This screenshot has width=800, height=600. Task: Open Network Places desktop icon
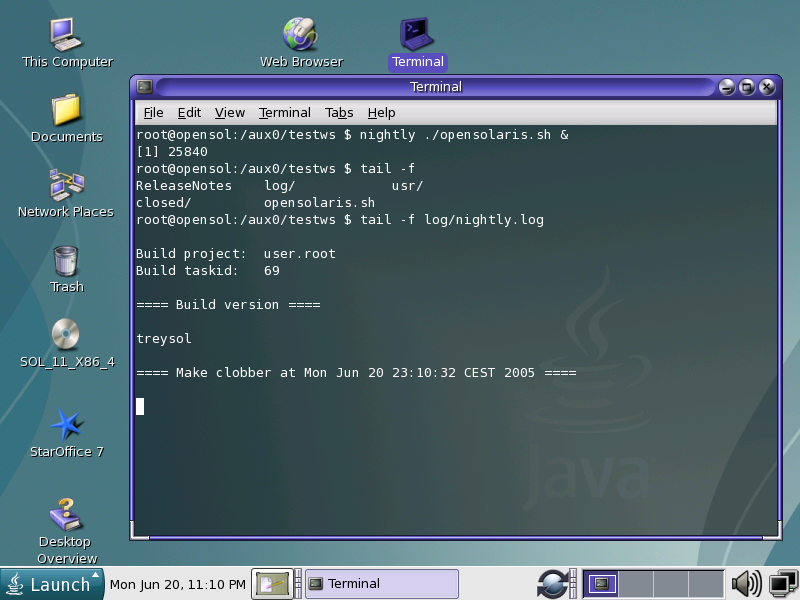66,193
